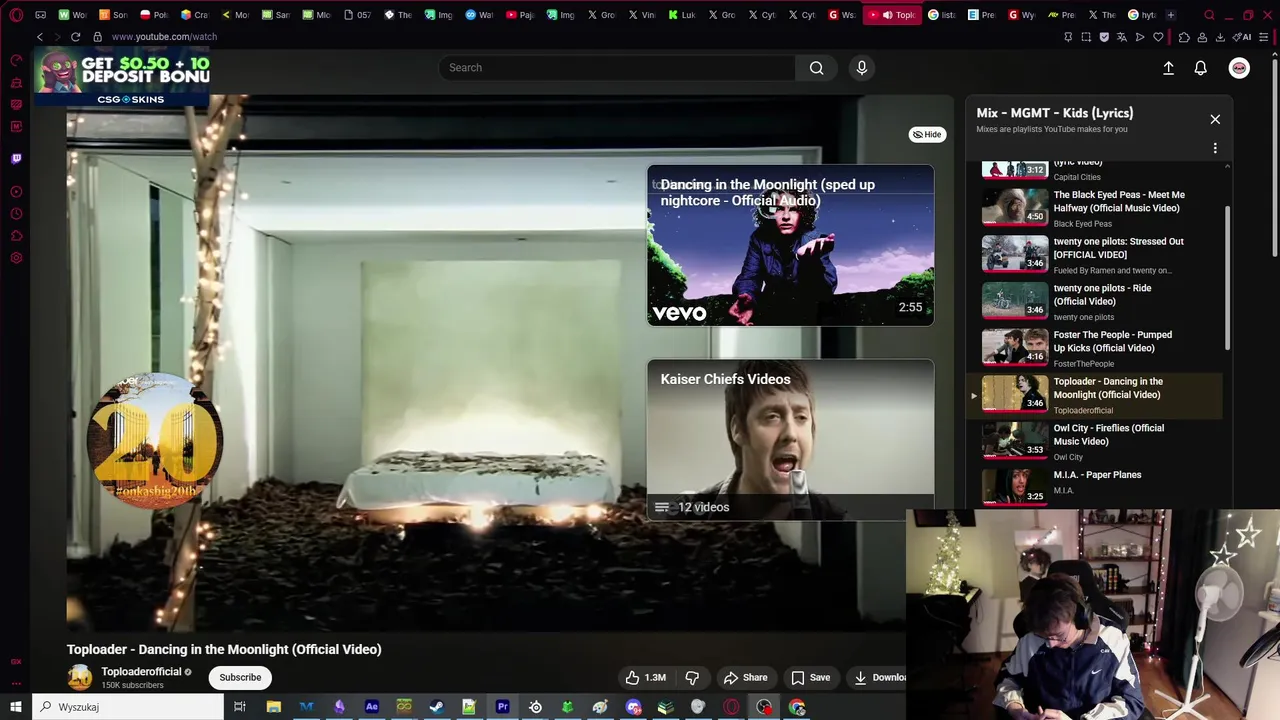Switch to the '057' tab
This screenshot has width=1280, height=720.
tap(357, 15)
